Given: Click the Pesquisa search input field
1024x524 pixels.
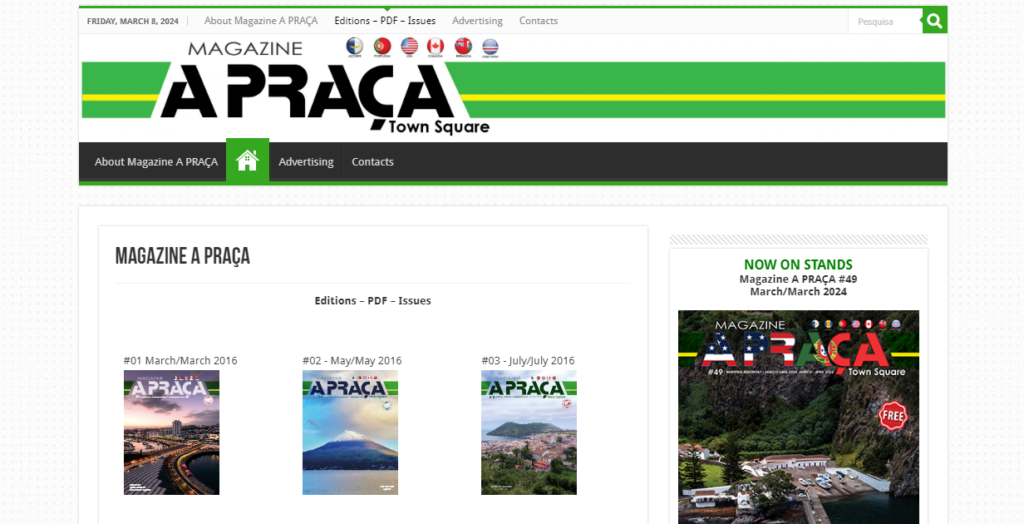Looking at the screenshot, I should pyautogui.click(x=885, y=22).
